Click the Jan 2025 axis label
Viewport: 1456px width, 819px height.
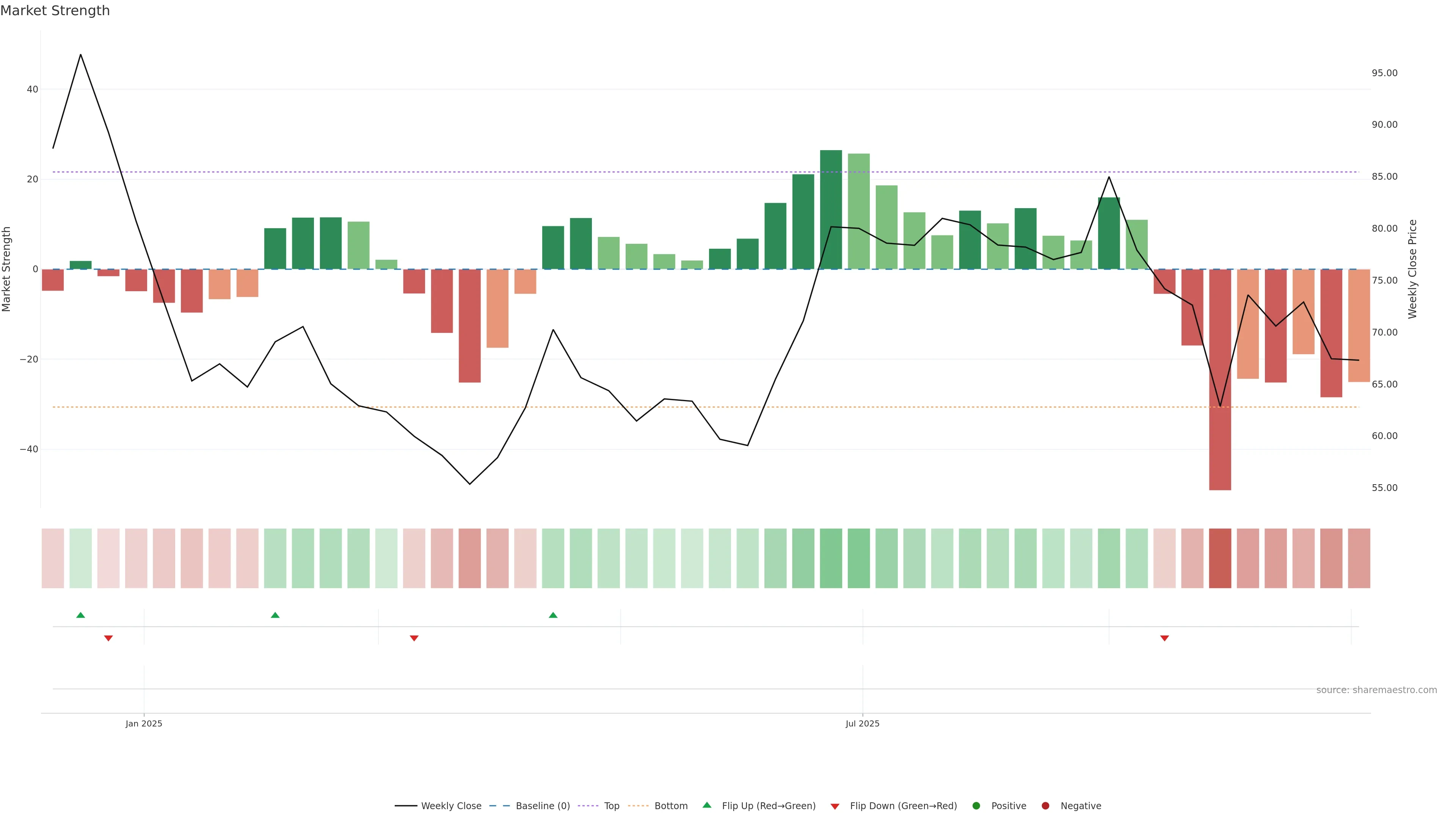click(144, 723)
